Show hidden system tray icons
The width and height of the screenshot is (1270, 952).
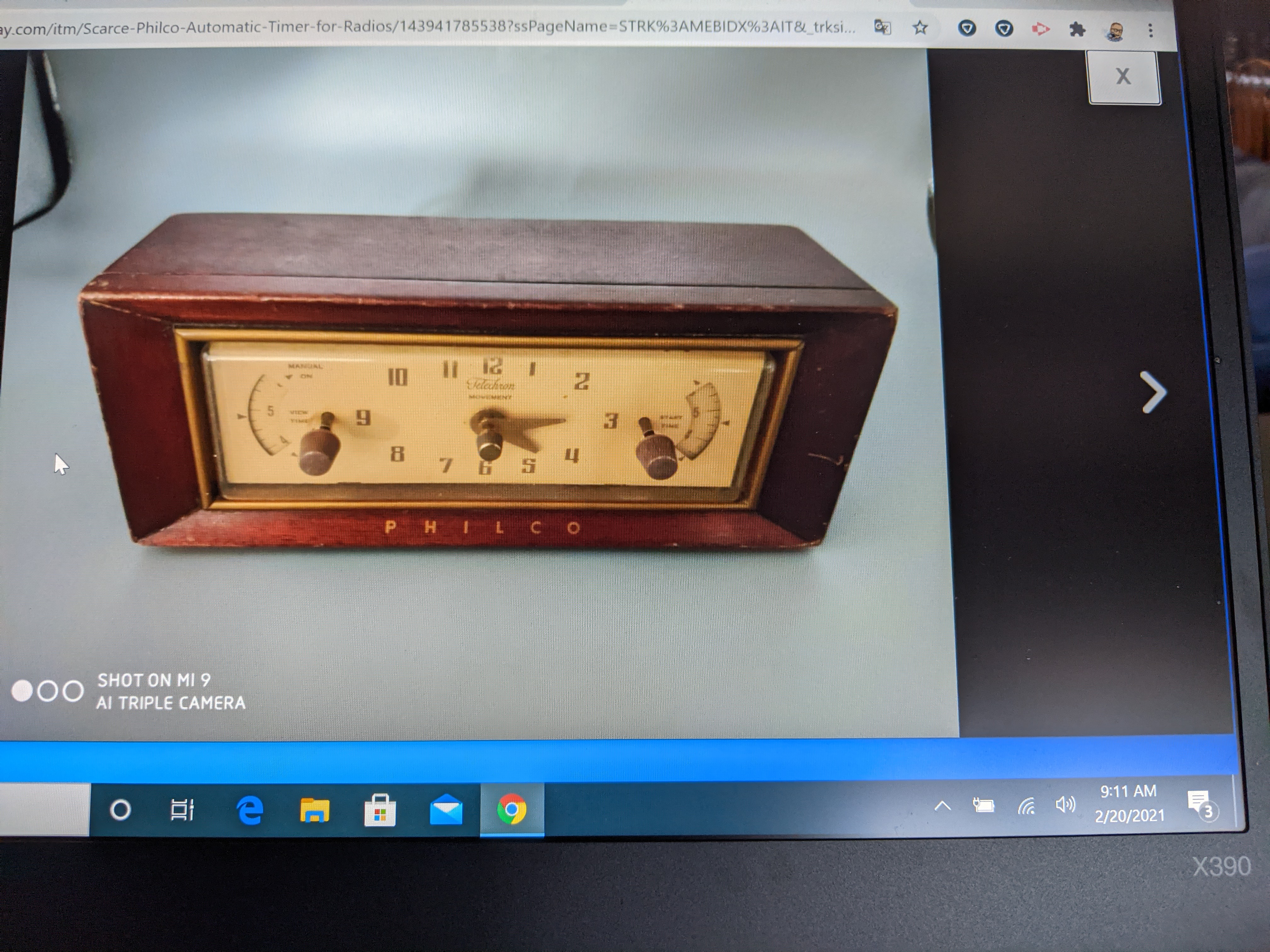[x=942, y=807]
